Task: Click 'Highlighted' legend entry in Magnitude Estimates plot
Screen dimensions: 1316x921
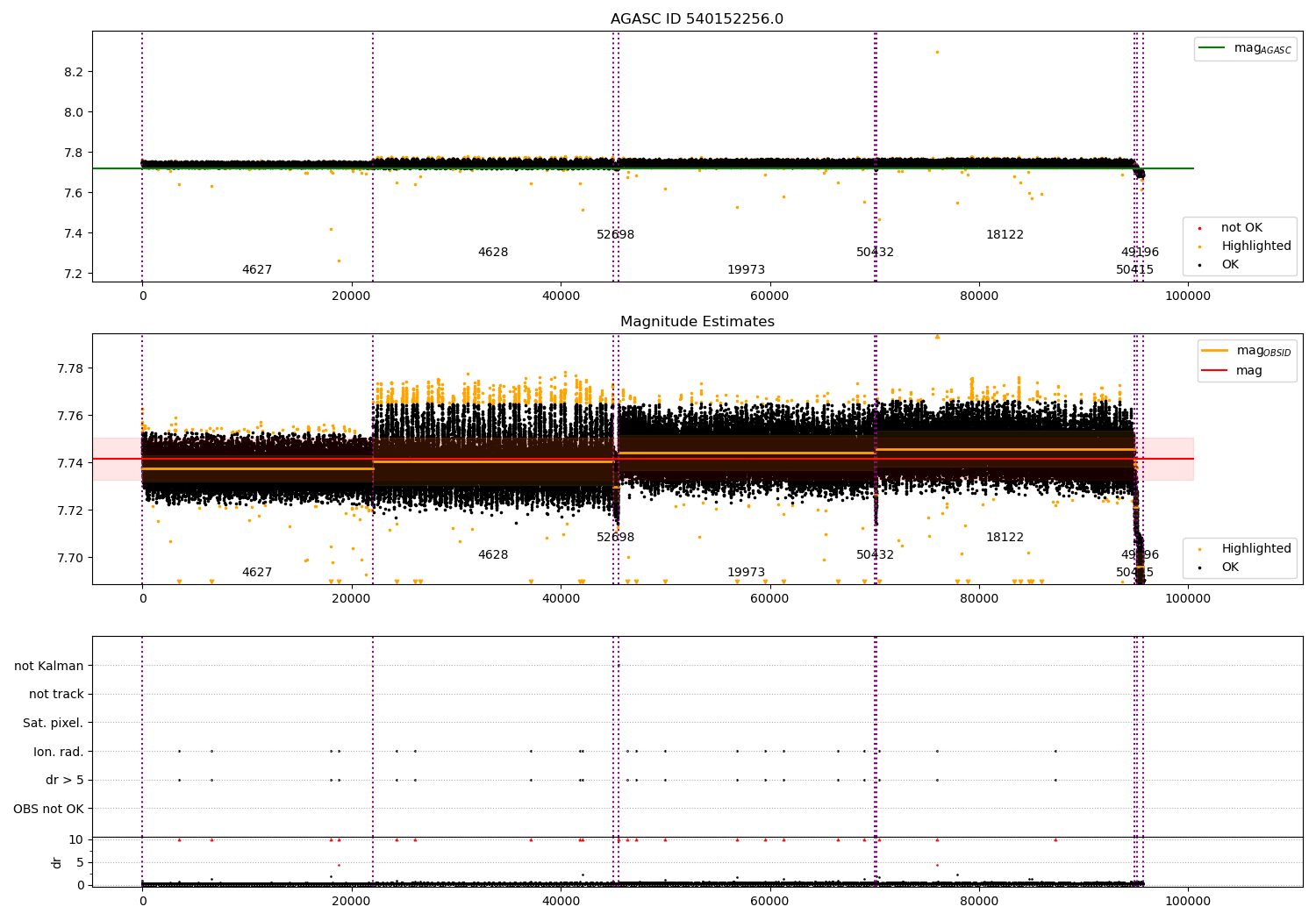Action: (1245, 549)
